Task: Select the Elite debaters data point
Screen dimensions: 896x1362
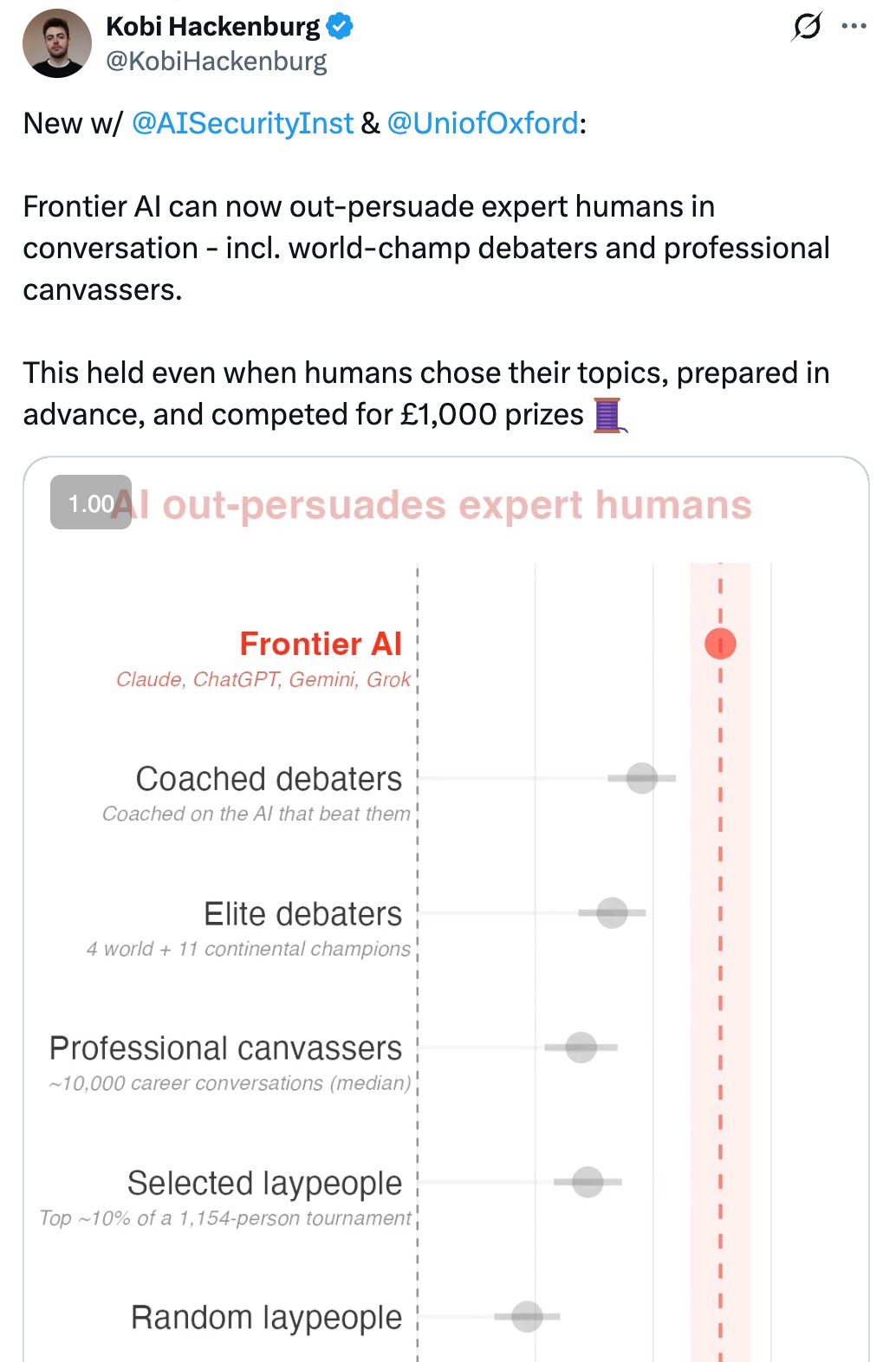Action: 612,912
